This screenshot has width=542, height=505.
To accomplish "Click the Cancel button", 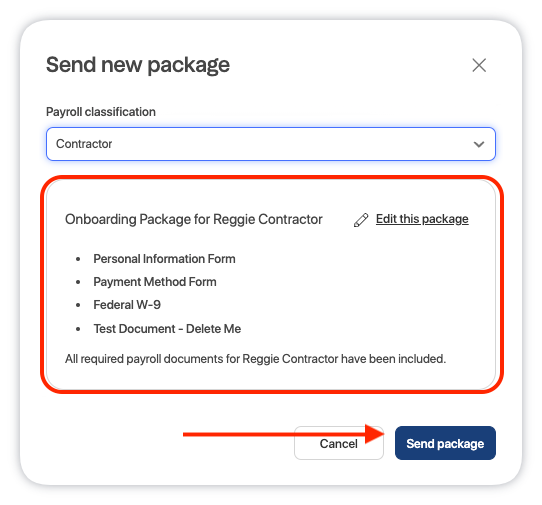I will point(339,443).
